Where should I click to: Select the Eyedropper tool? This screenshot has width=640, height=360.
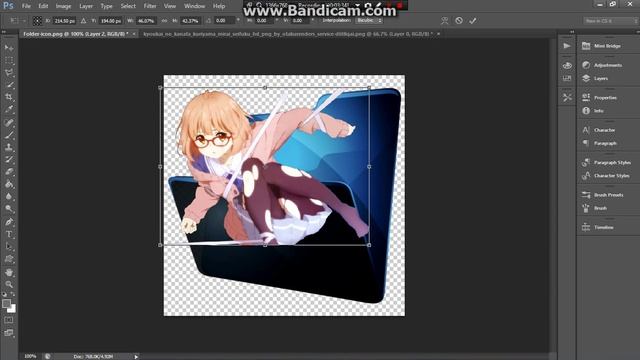[x=9, y=109]
